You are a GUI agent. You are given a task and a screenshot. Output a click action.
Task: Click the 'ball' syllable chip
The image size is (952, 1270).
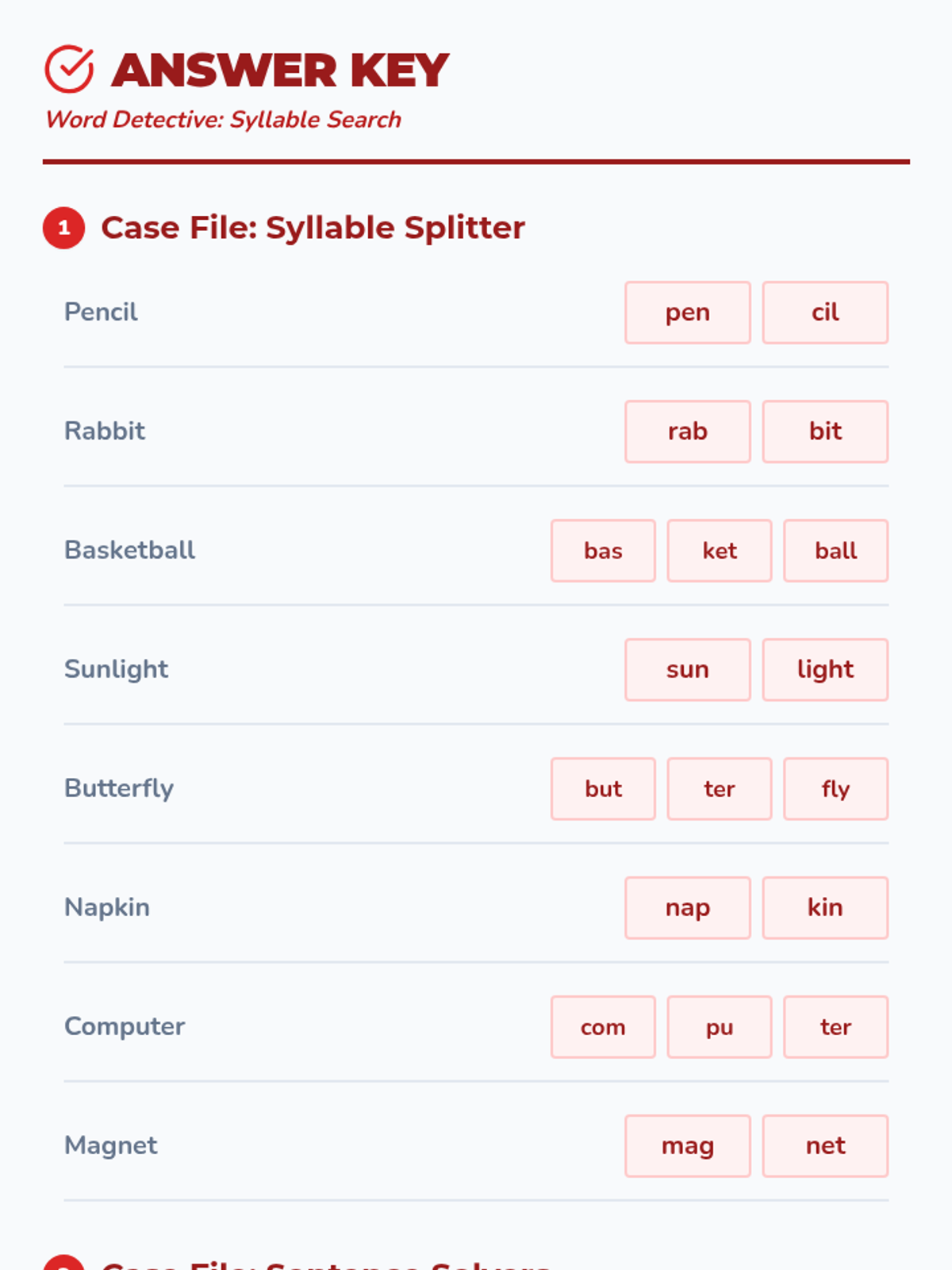point(835,551)
